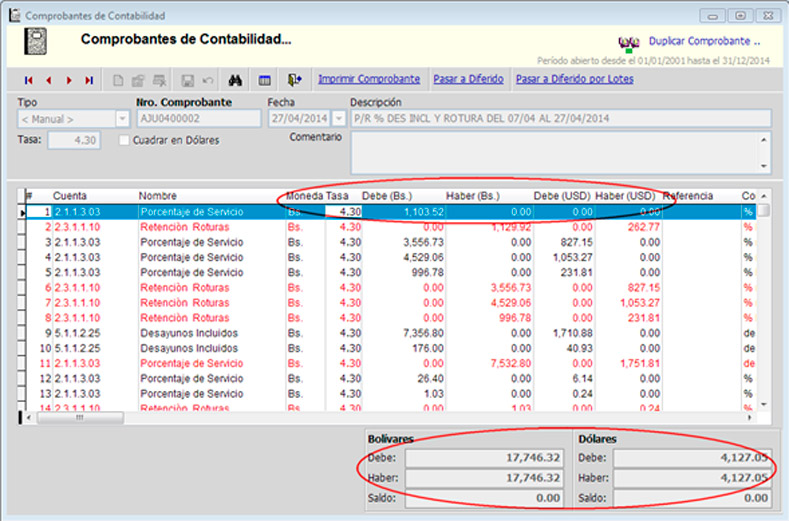Open the Fecha date dropdown
789x521 pixels.
(x=338, y=118)
